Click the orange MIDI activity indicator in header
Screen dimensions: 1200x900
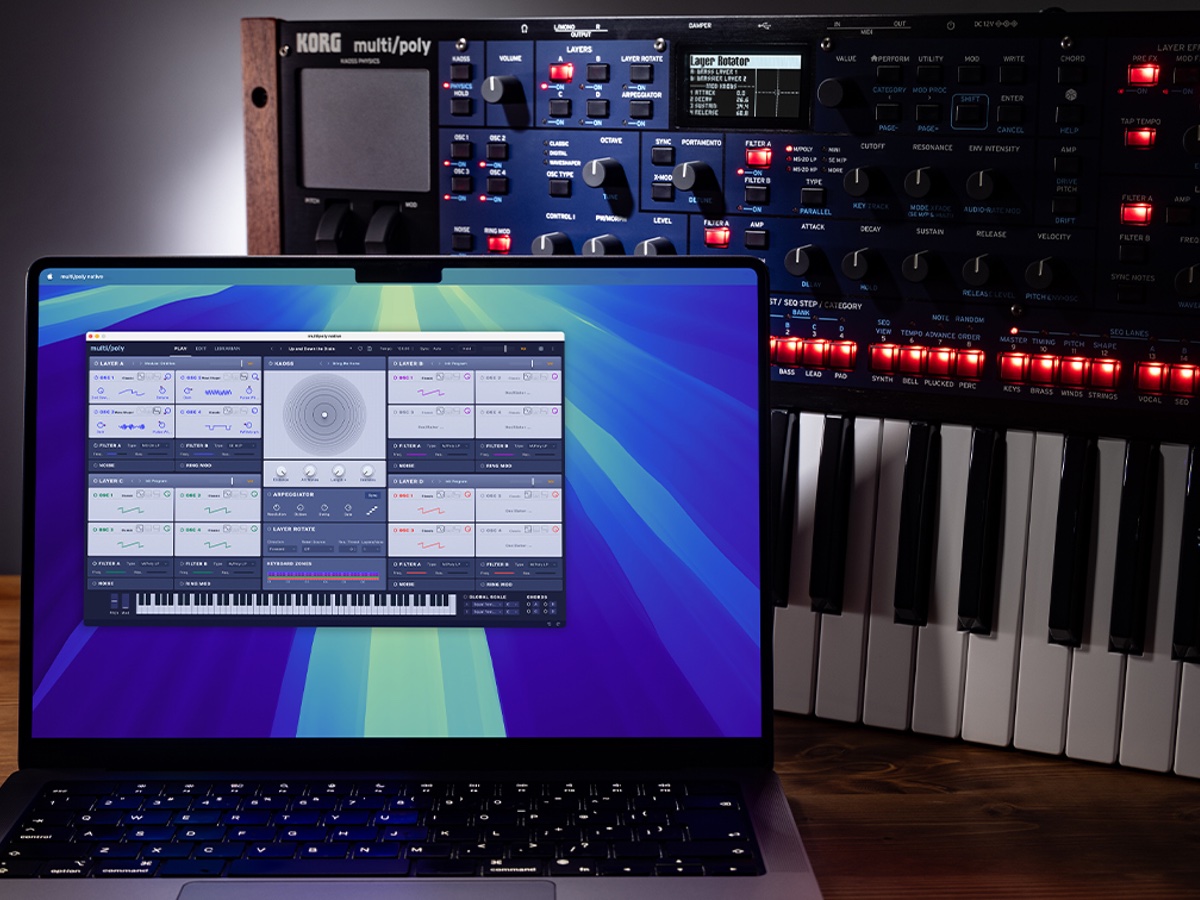(x=523, y=348)
